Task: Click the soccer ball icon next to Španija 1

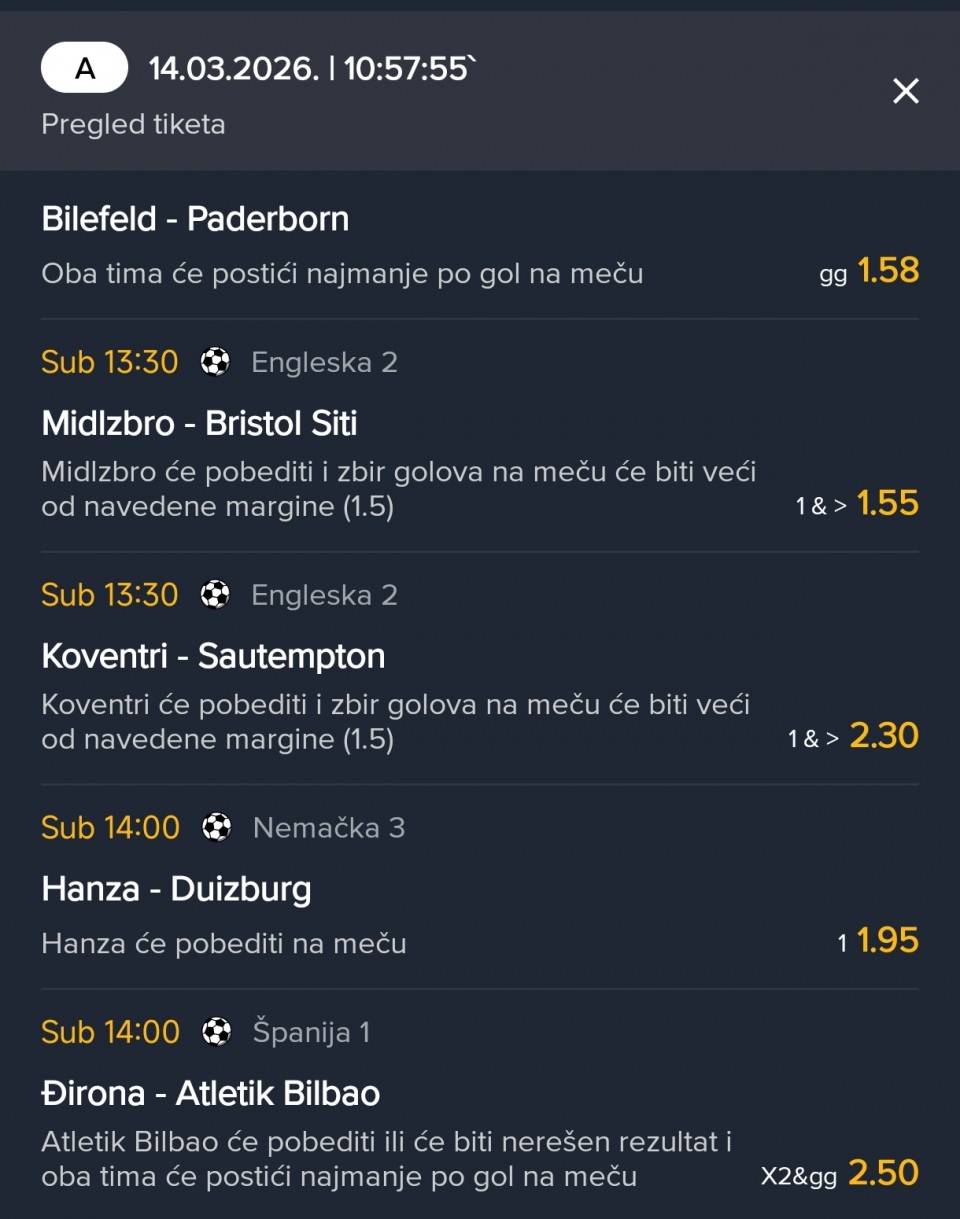Action: pyautogui.click(x=216, y=1032)
